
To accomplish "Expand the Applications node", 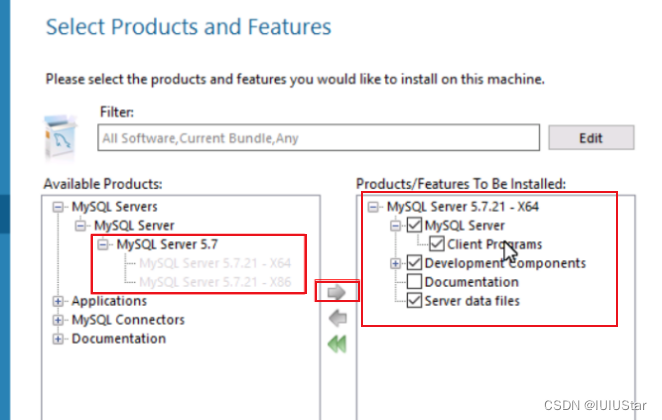I will 58,301.
